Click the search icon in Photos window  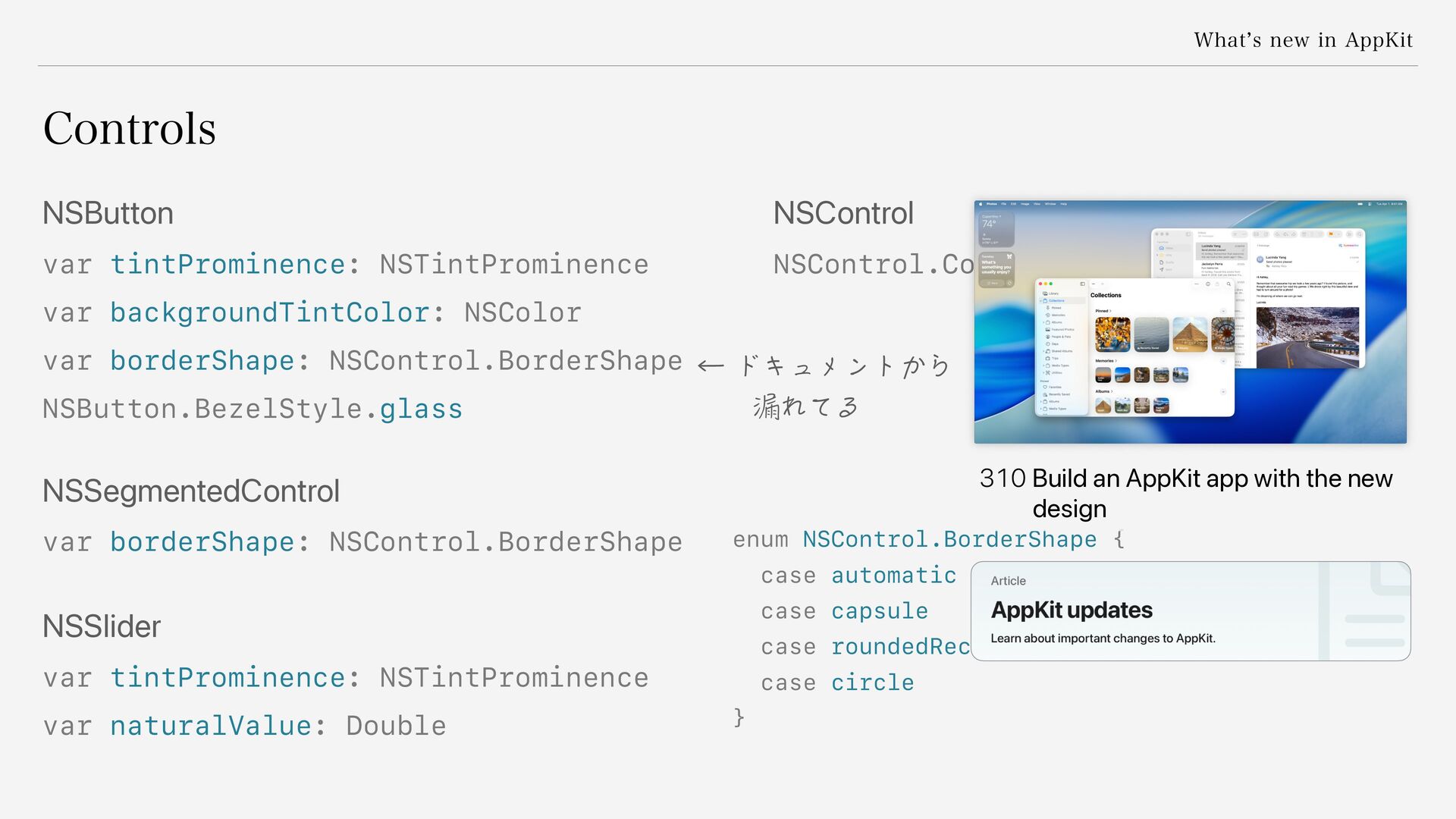pos(1228,284)
